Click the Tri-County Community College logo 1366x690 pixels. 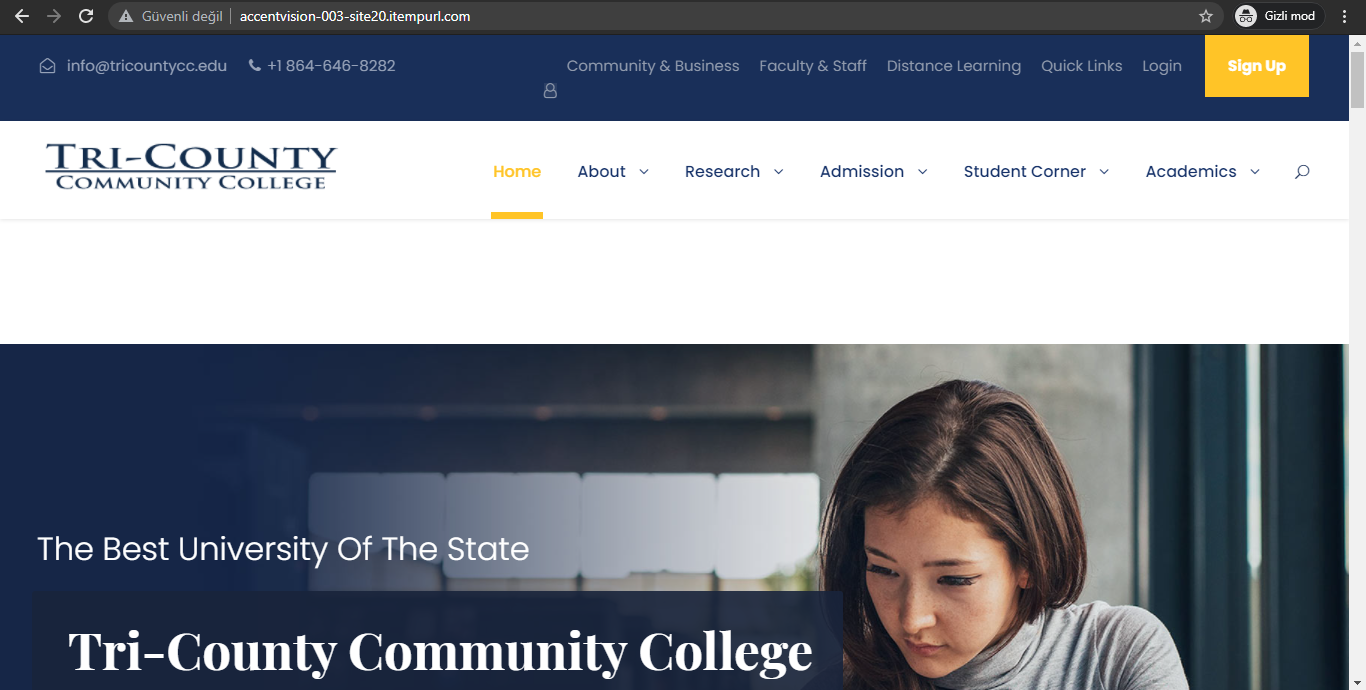point(191,167)
